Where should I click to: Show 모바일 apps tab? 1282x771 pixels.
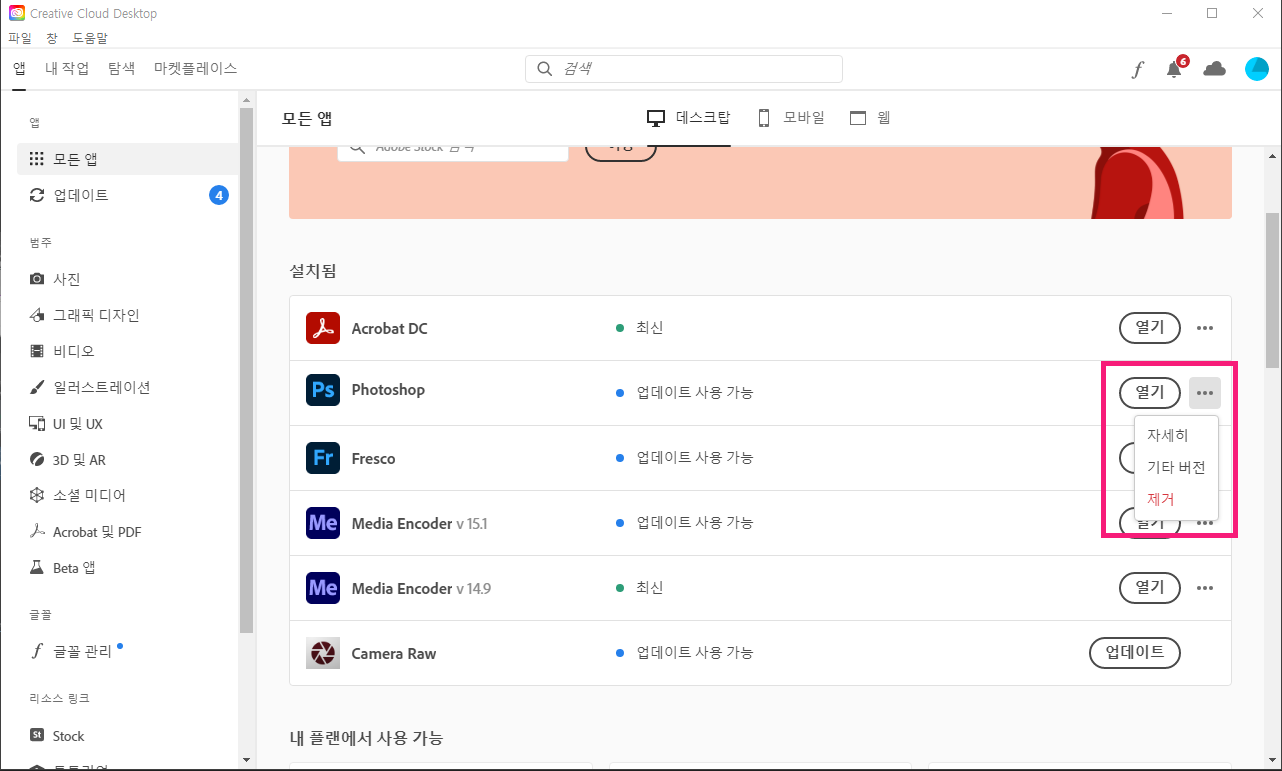click(791, 118)
